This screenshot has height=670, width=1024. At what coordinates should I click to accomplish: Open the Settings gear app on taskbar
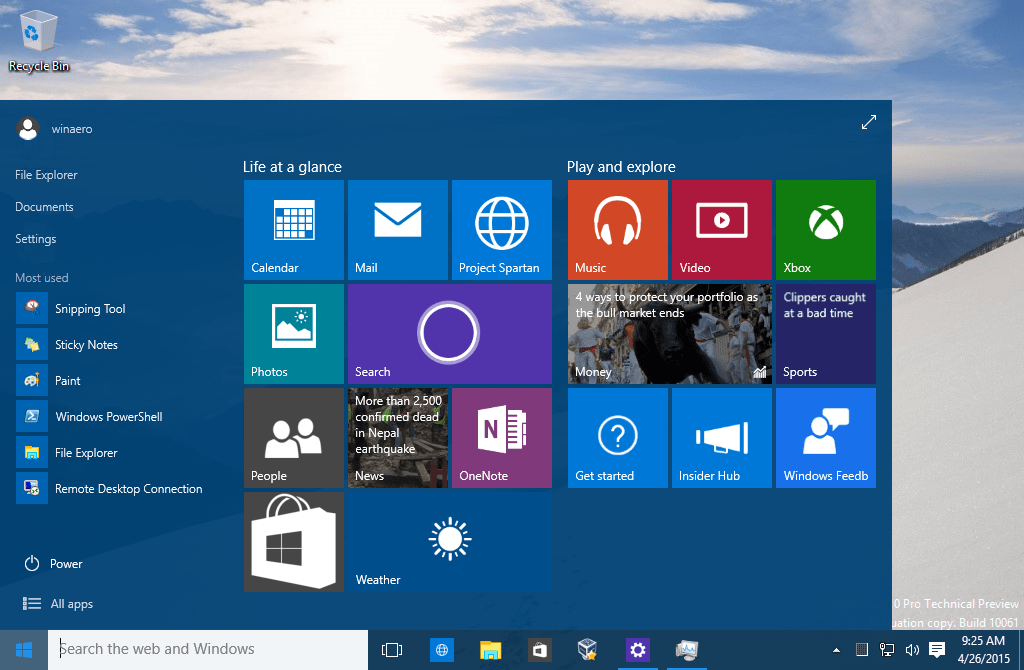tap(638, 650)
